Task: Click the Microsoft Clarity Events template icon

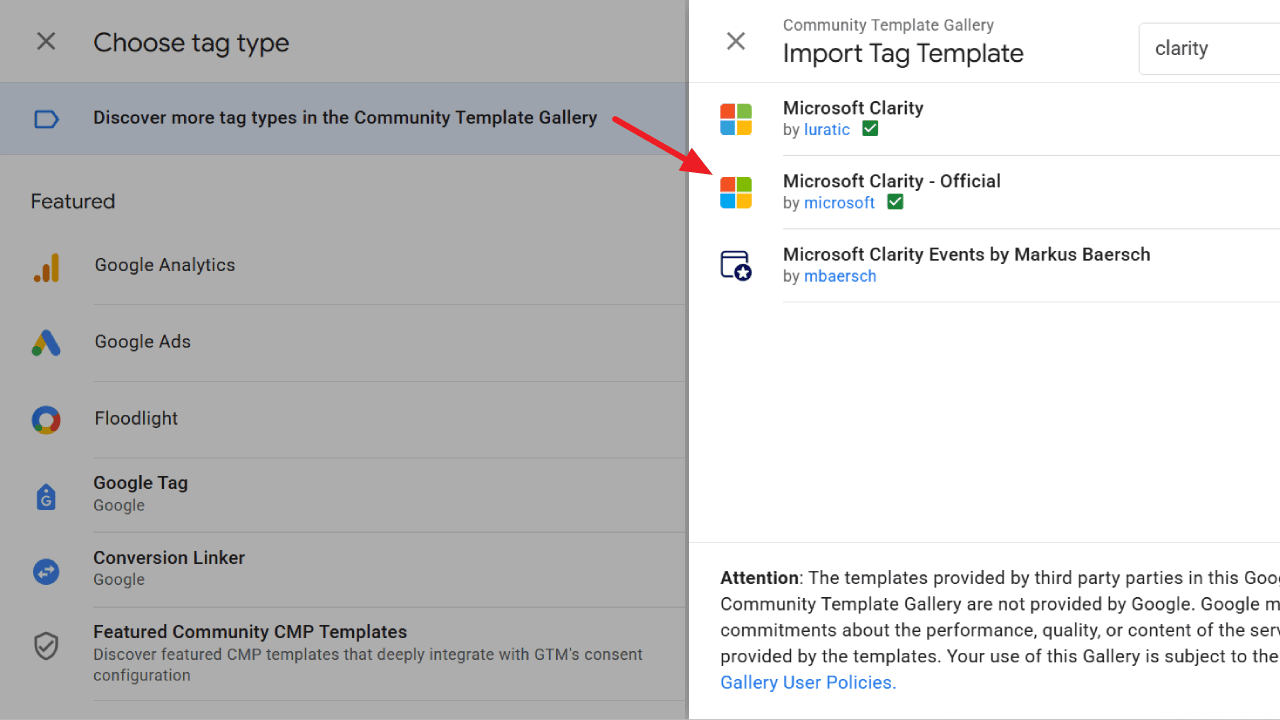Action: pos(736,265)
